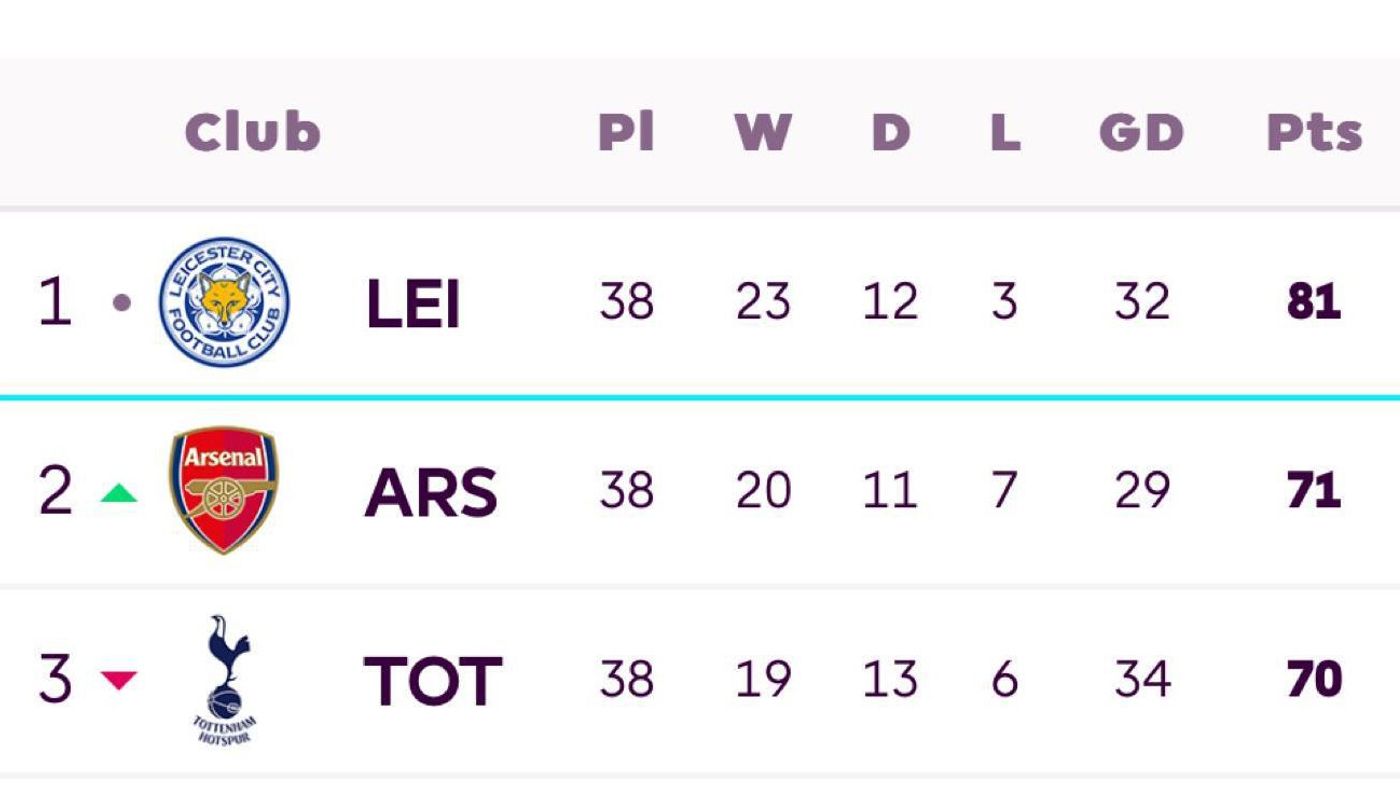Select the LEI club abbreviation

(x=413, y=304)
